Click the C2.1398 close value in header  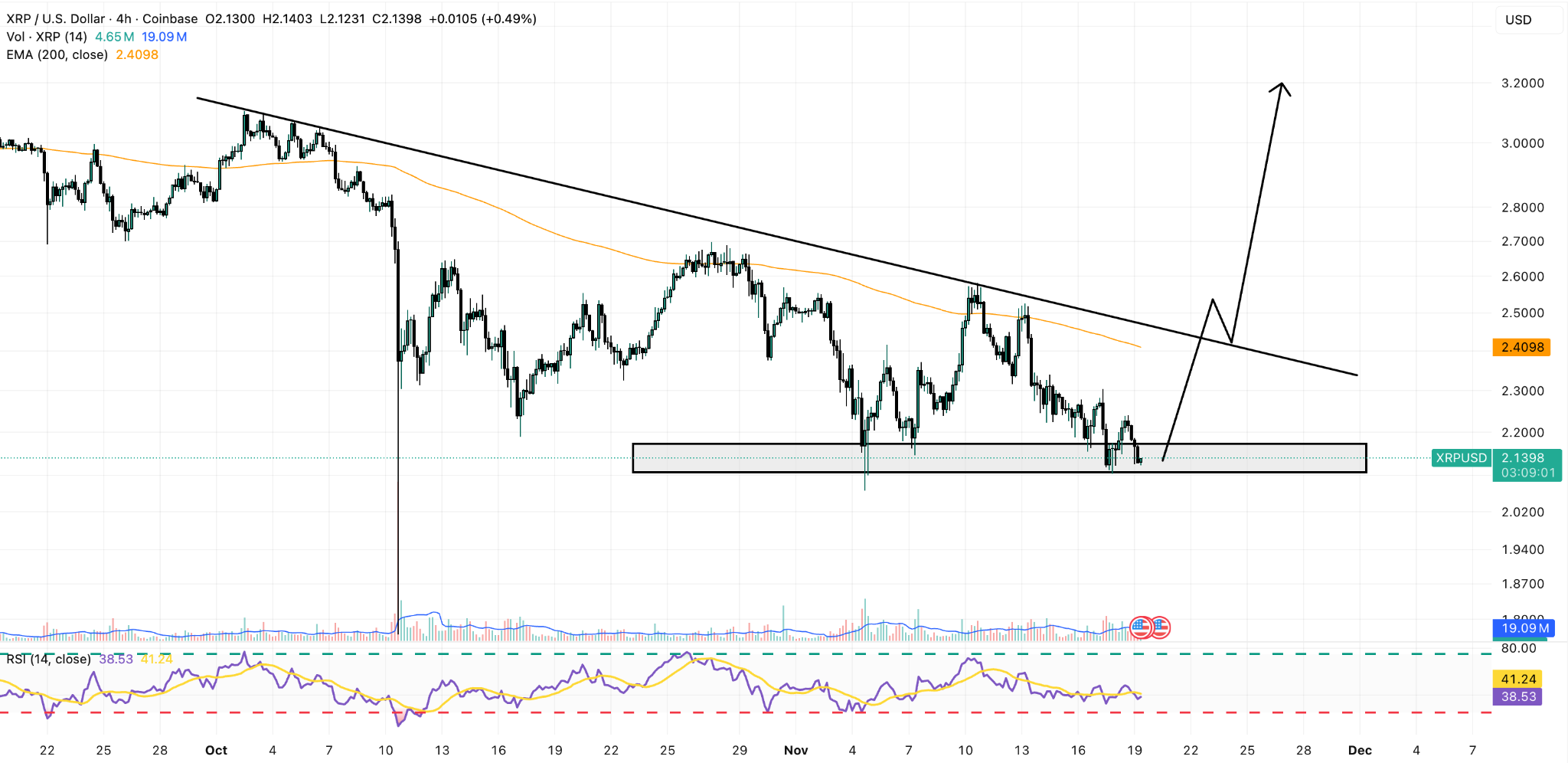pos(397,18)
